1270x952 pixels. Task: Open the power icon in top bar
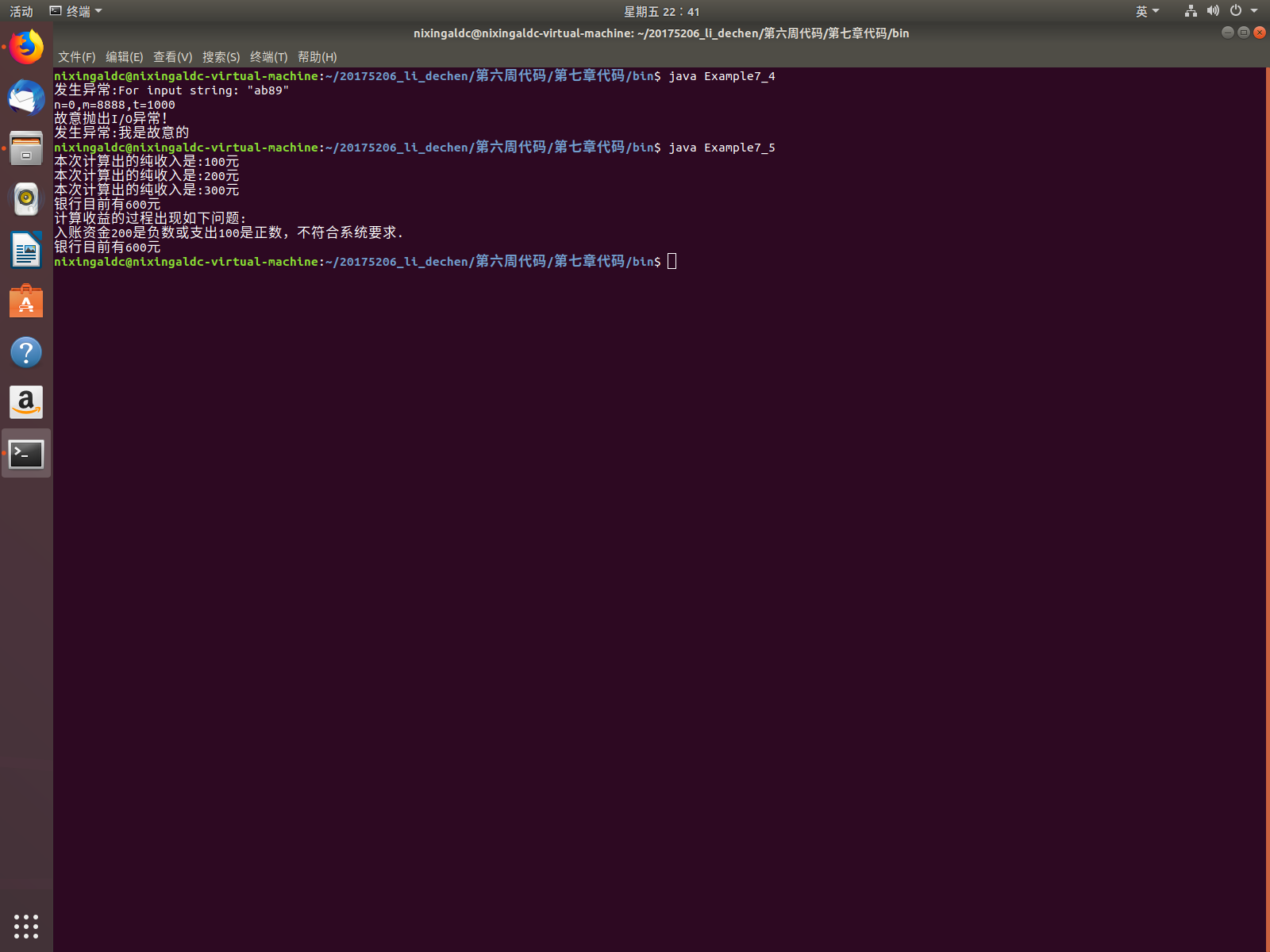1236,11
